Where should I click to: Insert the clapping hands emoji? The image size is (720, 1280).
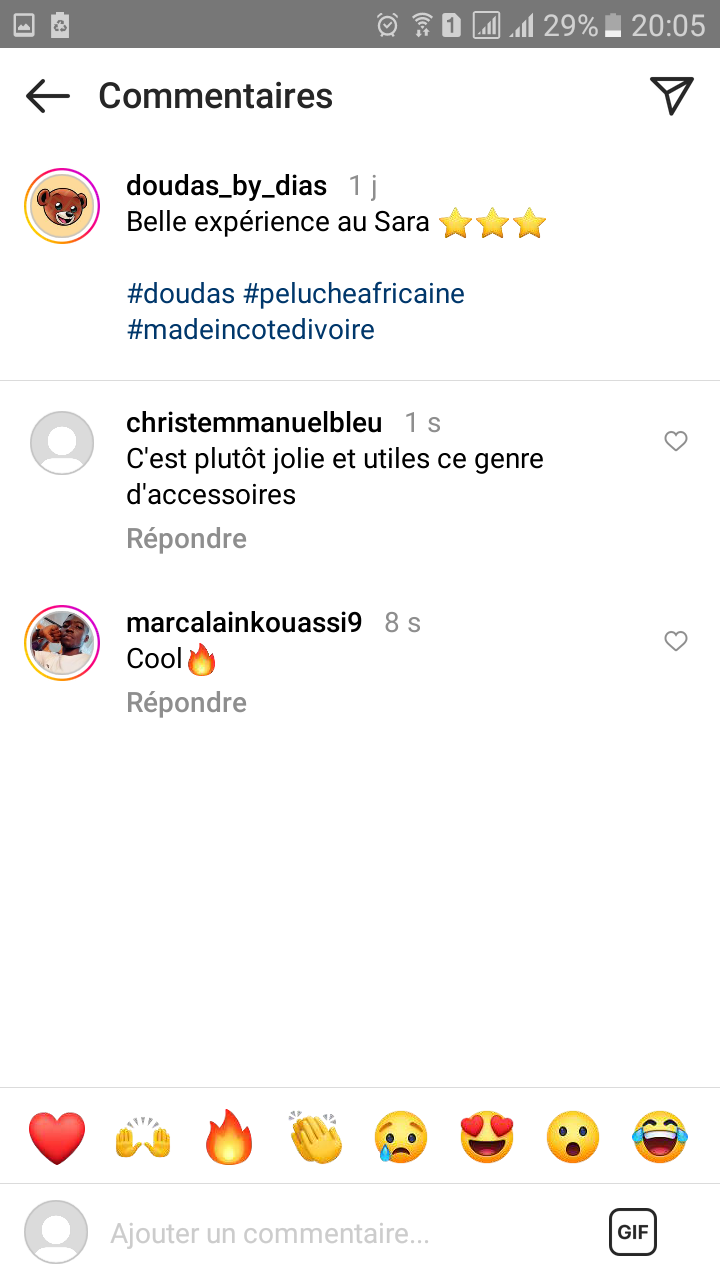315,1138
